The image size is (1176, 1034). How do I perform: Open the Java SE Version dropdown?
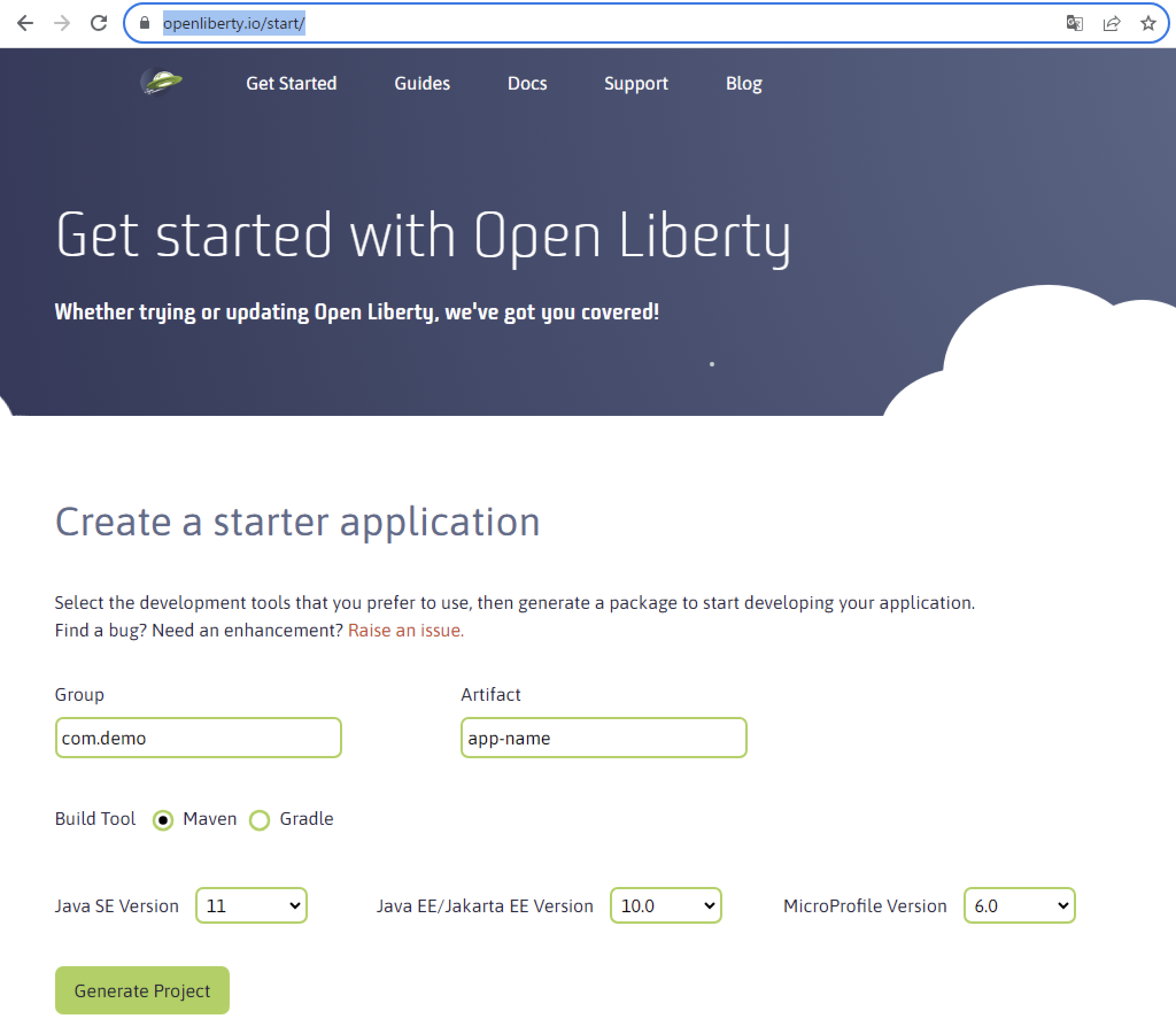pyautogui.click(x=251, y=906)
